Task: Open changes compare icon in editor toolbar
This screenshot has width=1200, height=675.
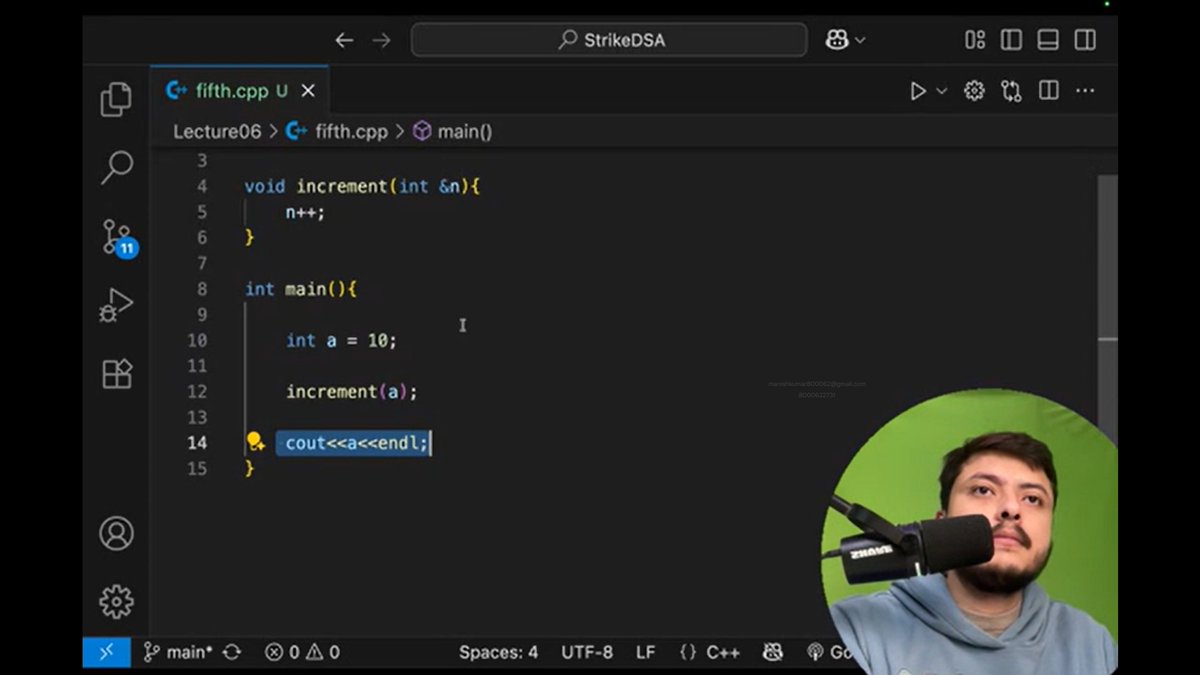Action: pyautogui.click(x=1011, y=91)
